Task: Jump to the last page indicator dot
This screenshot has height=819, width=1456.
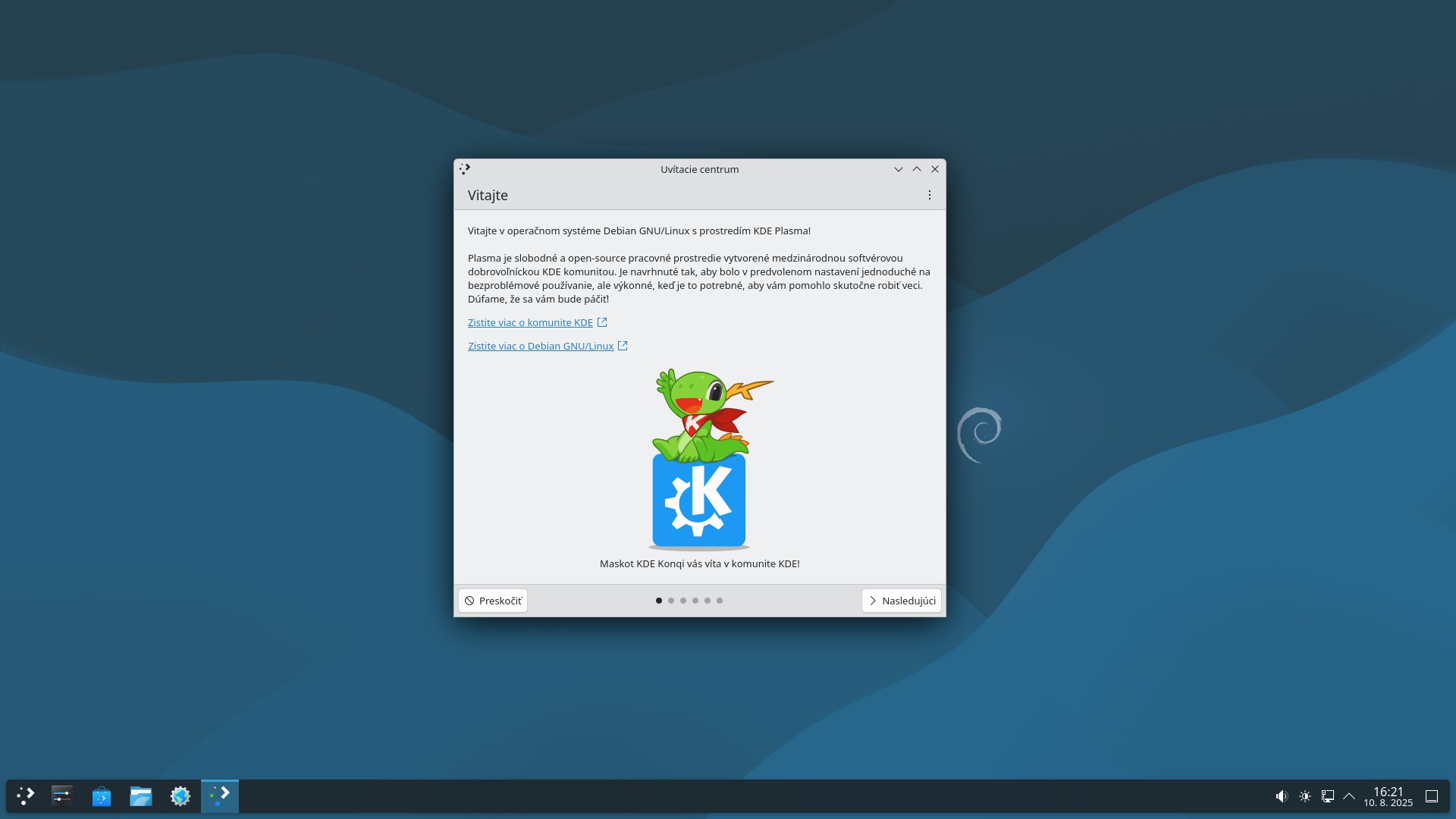Action: pos(720,601)
